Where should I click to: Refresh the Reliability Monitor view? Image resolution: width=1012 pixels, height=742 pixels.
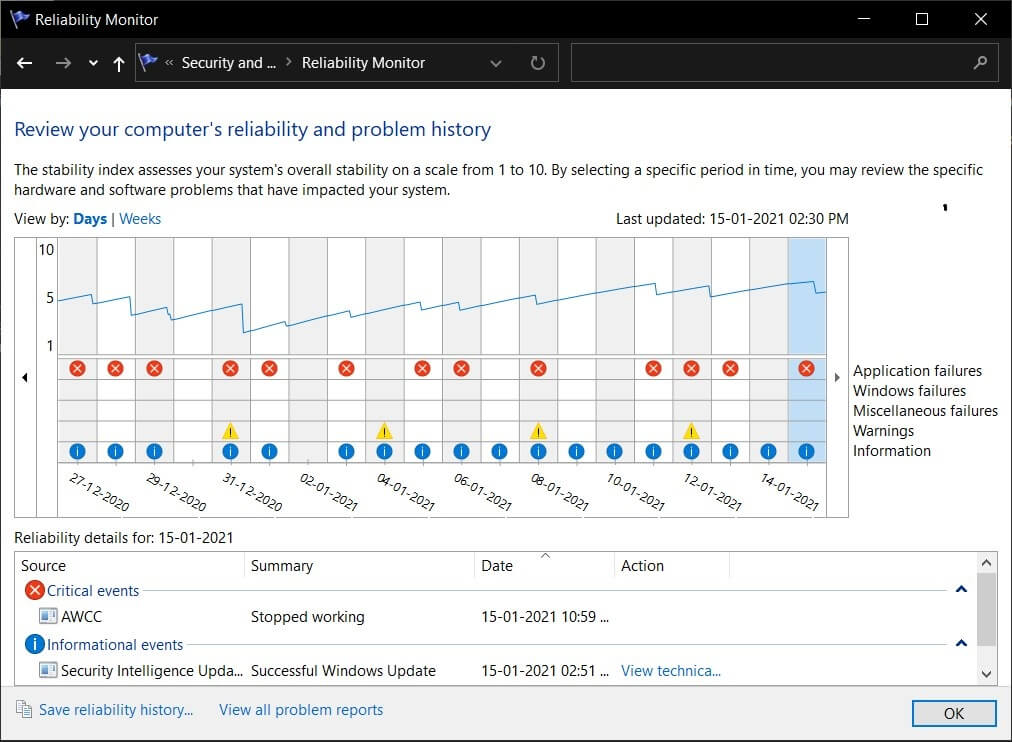pyautogui.click(x=537, y=62)
